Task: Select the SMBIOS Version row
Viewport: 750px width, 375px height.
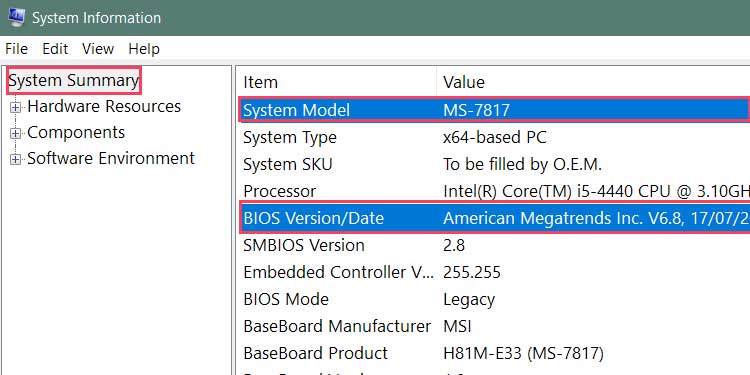Action: coord(494,245)
